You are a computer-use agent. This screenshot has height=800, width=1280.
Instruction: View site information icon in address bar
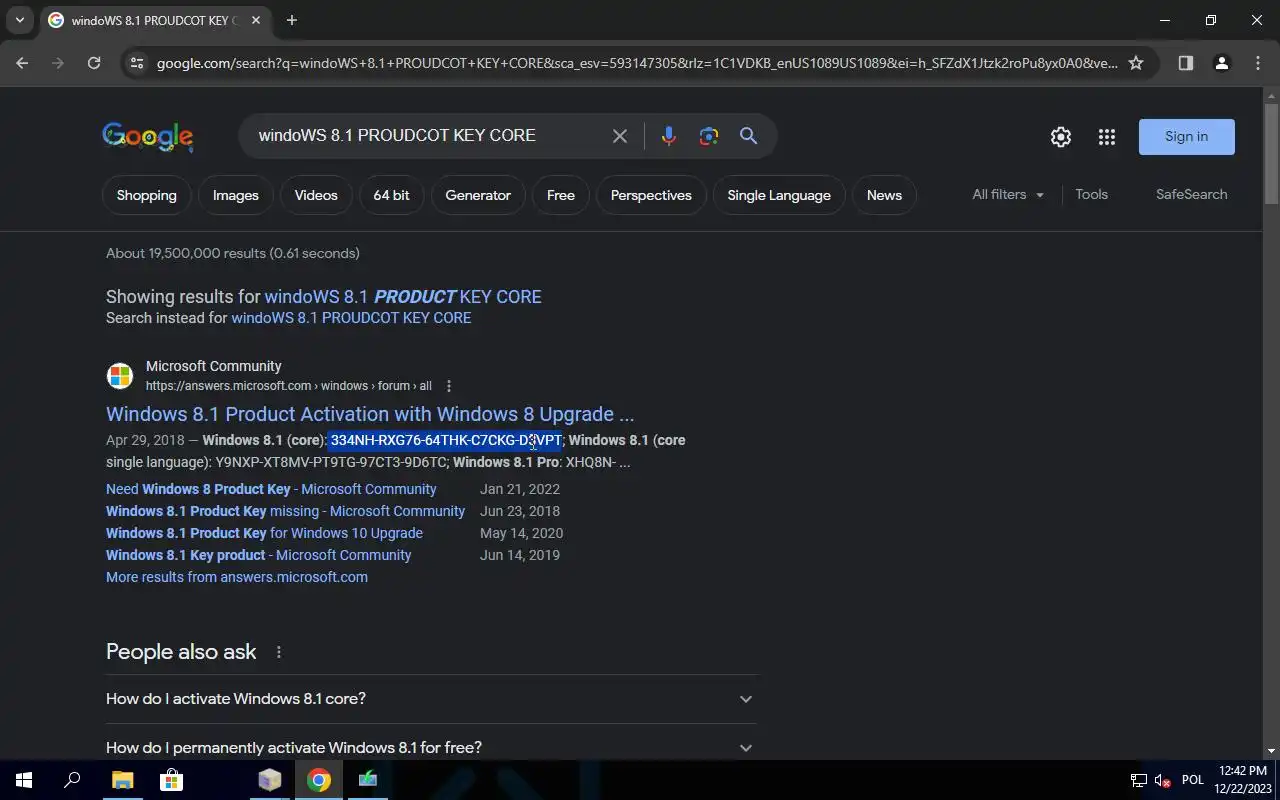(137, 63)
